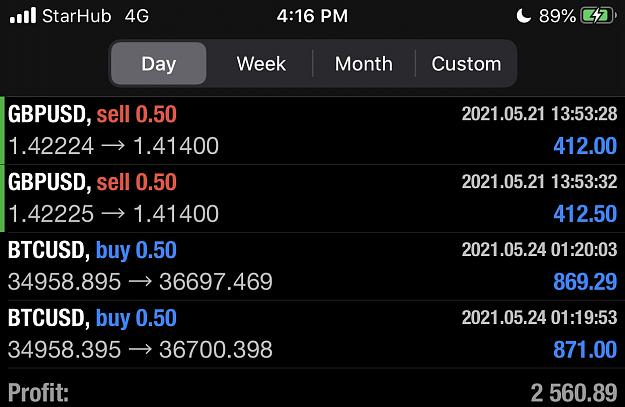Tap price 34958.895 → 36697.469 line
Screen dimensions: 625x407
pyautogui.click(x=140, y=282)
